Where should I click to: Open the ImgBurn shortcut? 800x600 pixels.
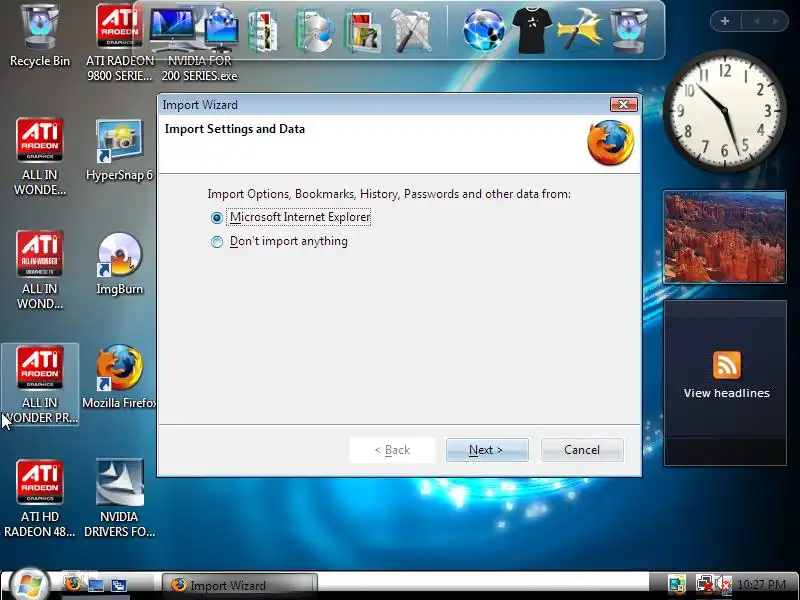(119, 264)
